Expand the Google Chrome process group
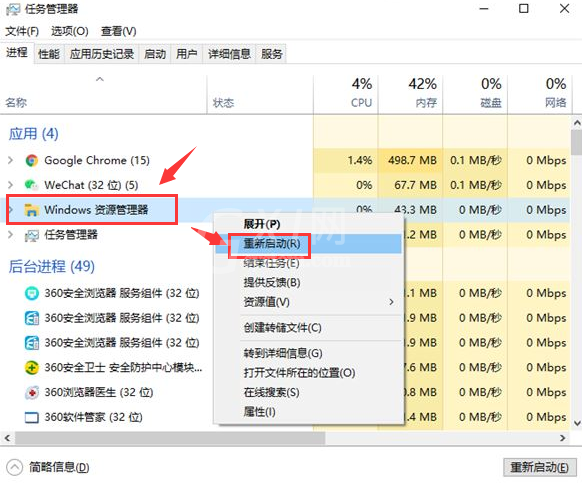The image size is (582, 483). (10, 160)
